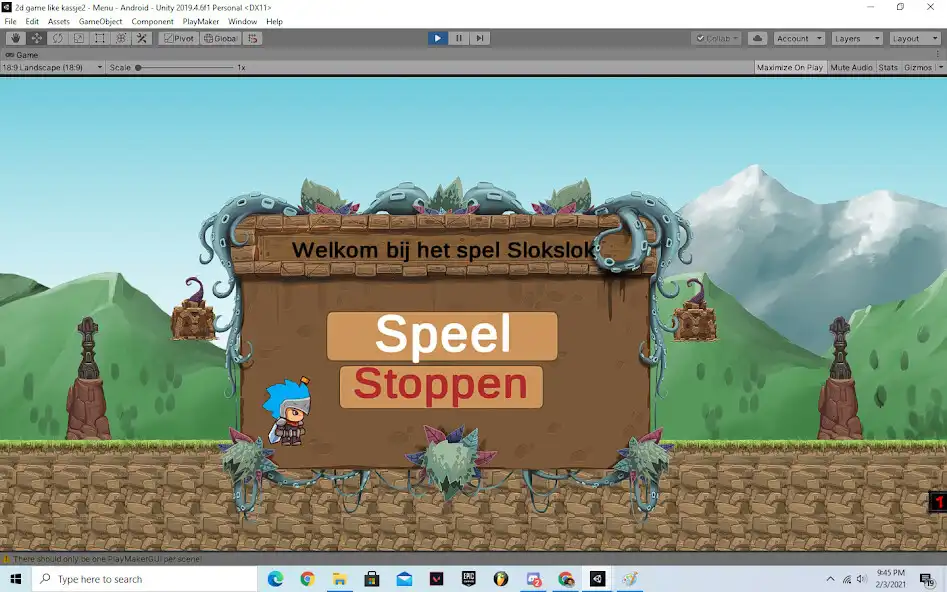The width and height of the screenshot is (947, 592).
Task: Open the PlayMaker menu
Action: (x=199, y=21)
